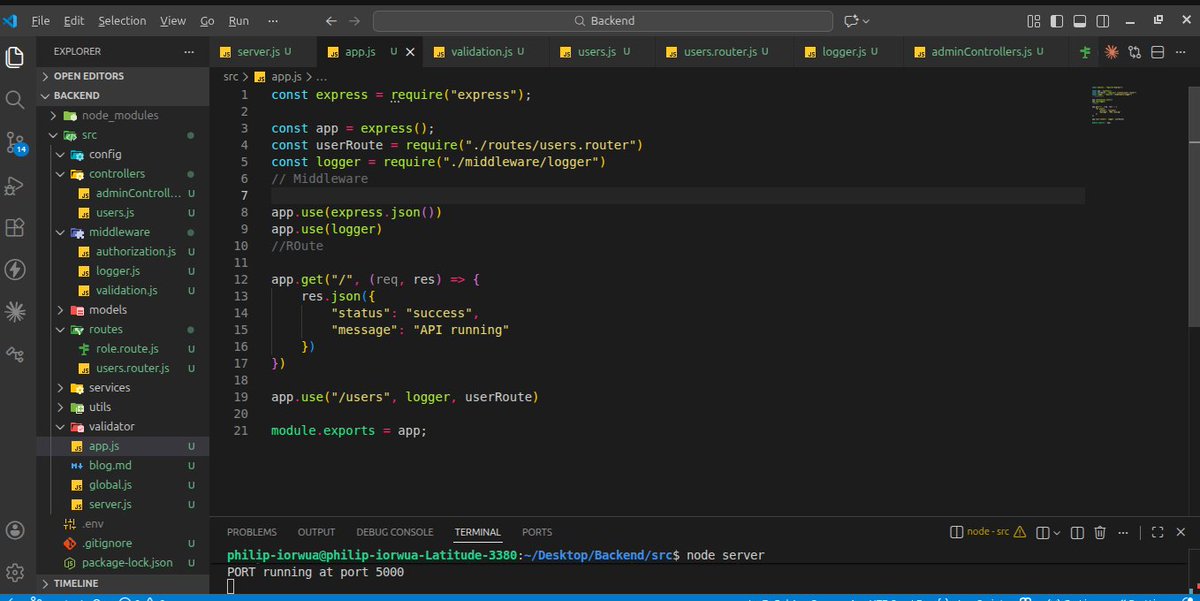This screenshot has height=601, width=1200.
Task: Click the Explorer more actions ellipsis
Action: (x=190, y=51)
